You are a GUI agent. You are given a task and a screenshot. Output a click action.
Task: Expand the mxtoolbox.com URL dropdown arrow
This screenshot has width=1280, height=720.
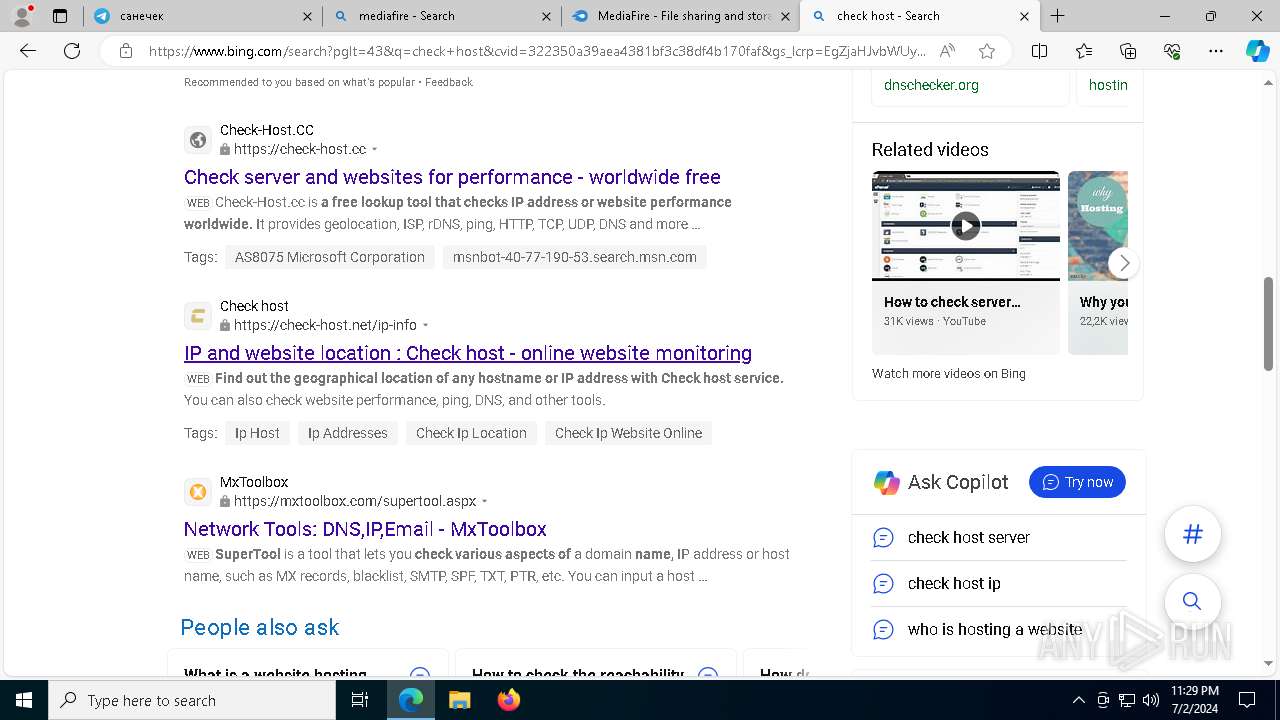click(x=485, y=502)
